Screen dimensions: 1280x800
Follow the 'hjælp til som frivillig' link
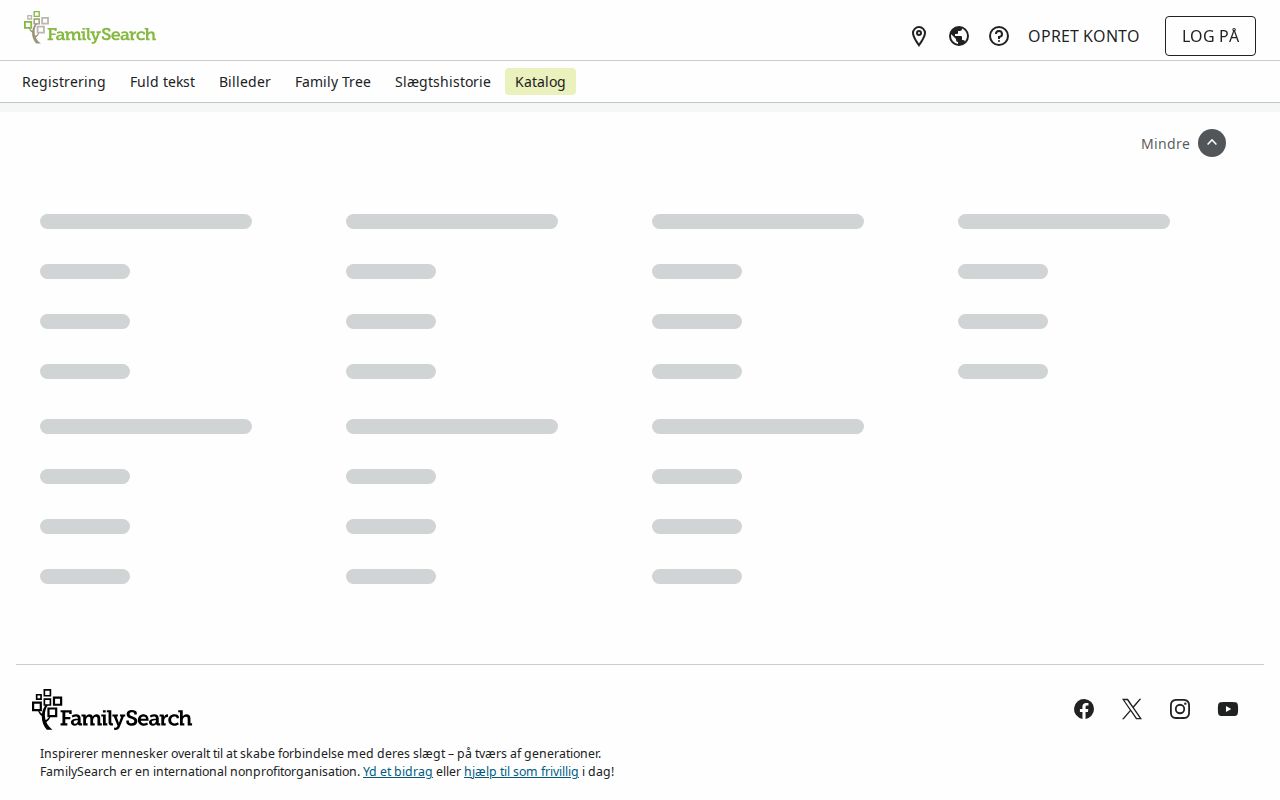521,772
